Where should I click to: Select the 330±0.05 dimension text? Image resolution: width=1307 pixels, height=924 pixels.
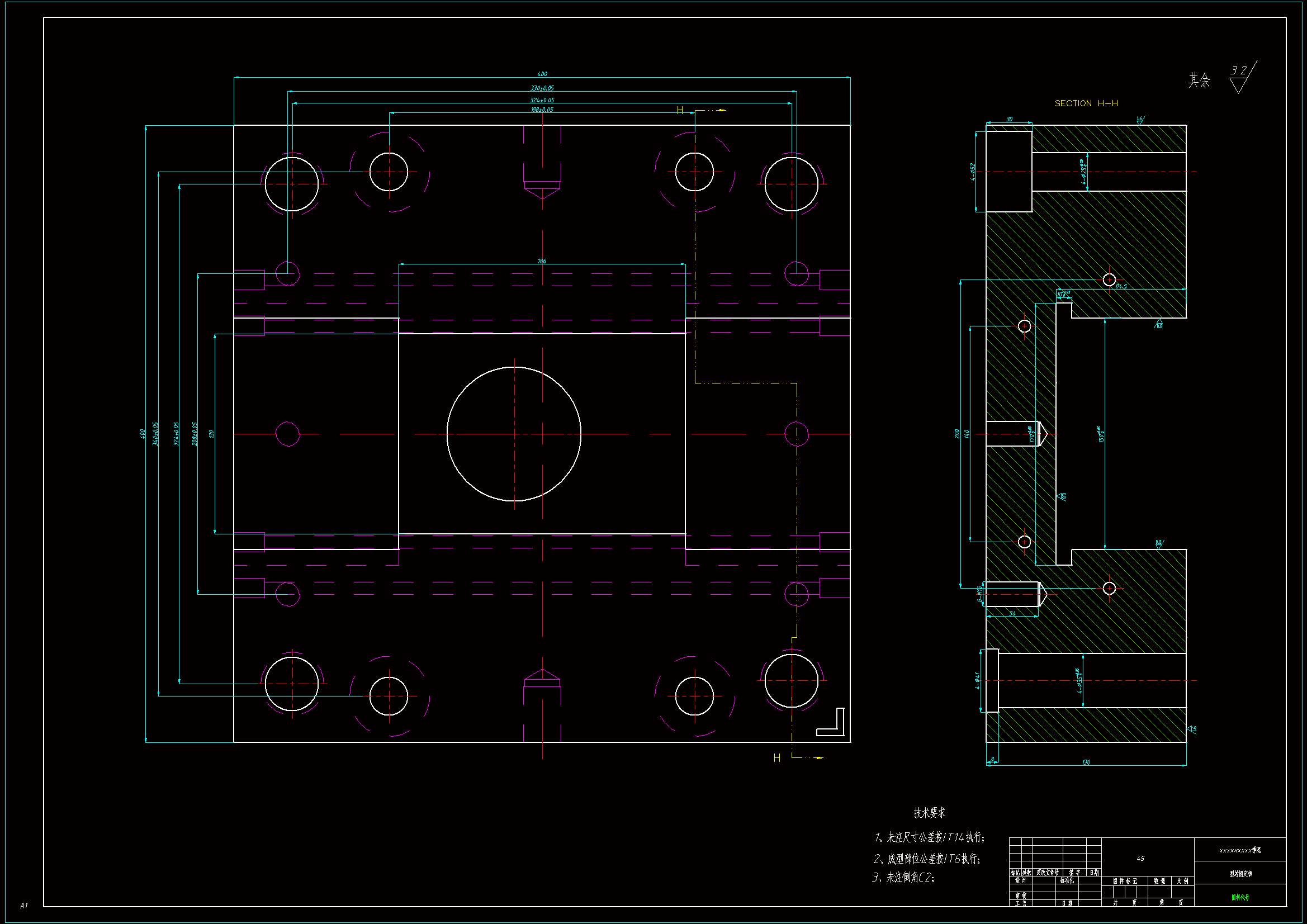542,88
